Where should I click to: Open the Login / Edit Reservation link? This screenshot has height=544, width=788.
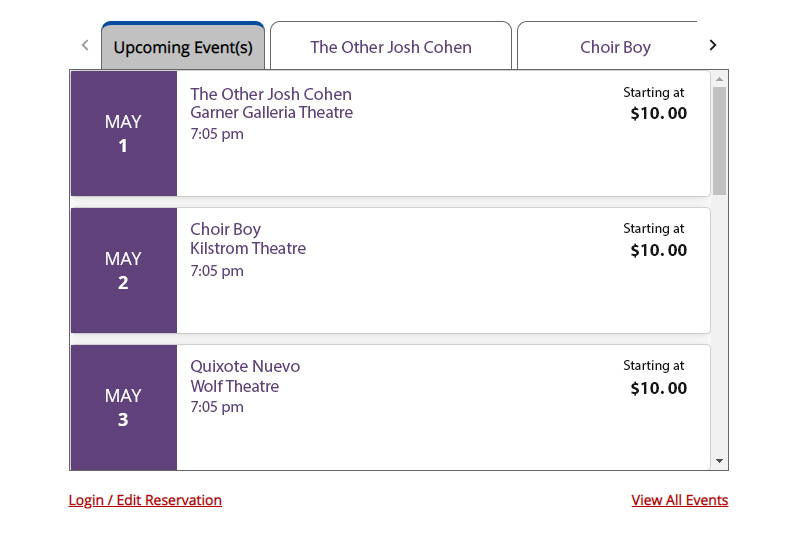pos(145,500)
